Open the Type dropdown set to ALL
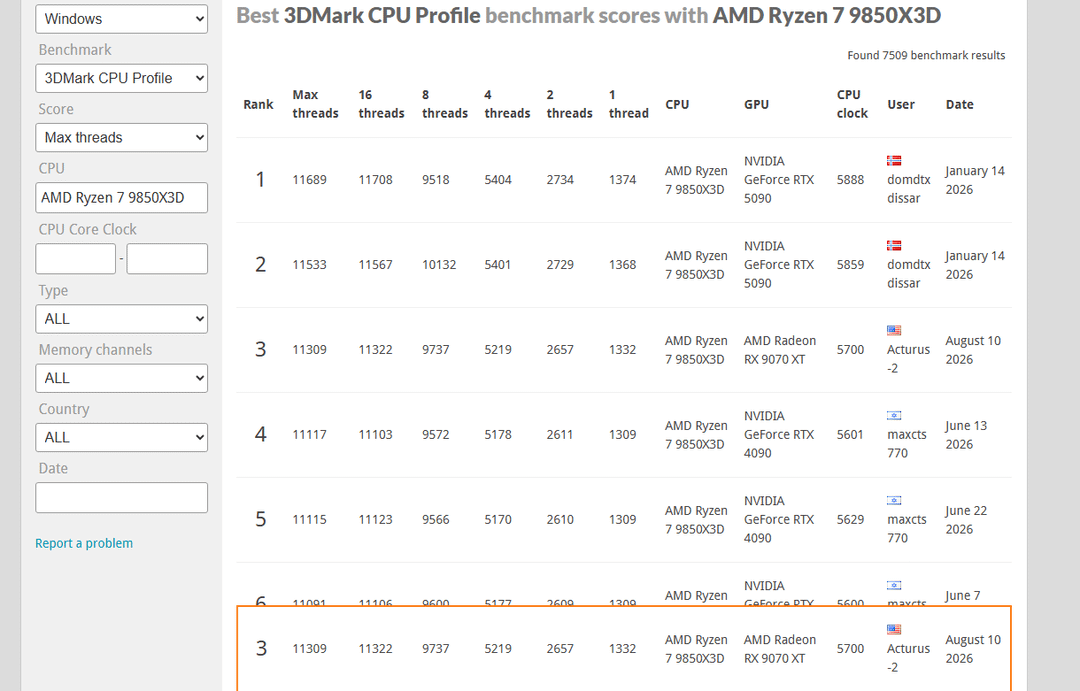Viewport: 1080px width, 691px height. (121, 319)
